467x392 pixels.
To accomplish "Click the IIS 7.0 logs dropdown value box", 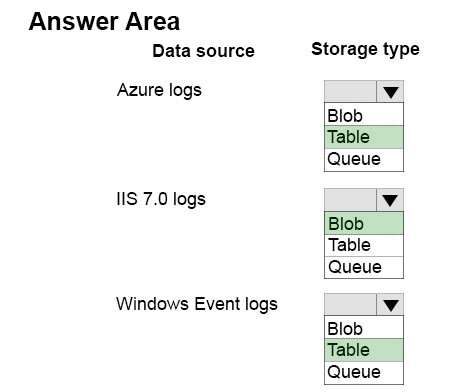I will coord(350,200).
